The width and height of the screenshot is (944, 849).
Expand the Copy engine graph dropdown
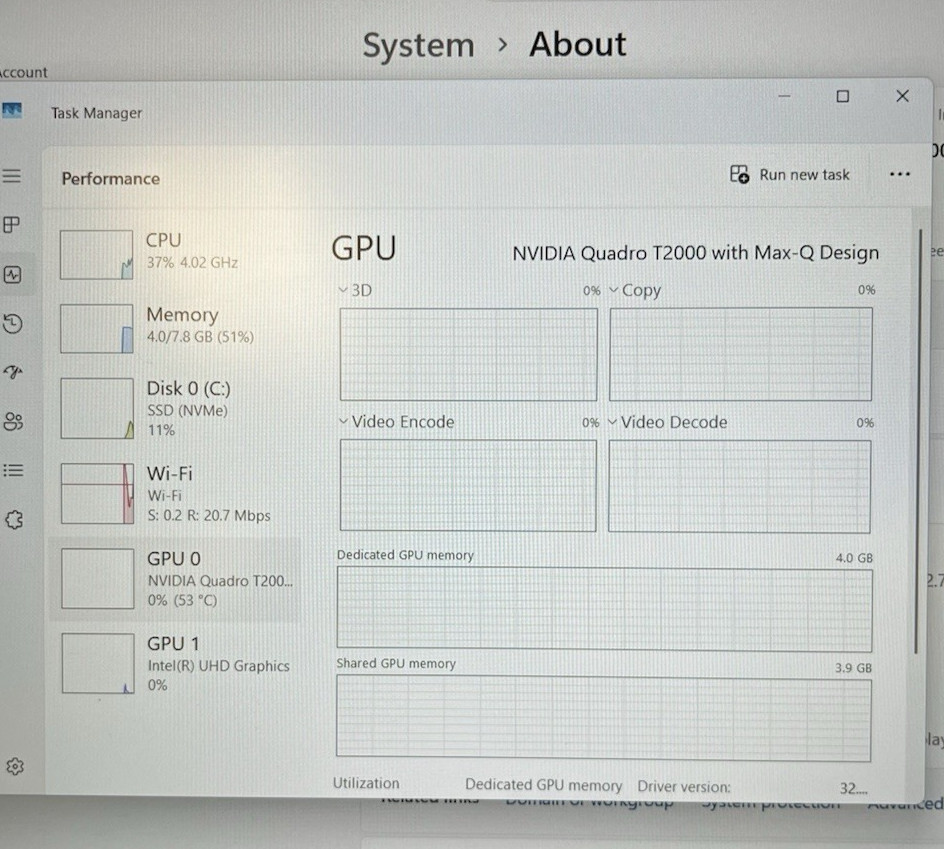click(635, 290)
